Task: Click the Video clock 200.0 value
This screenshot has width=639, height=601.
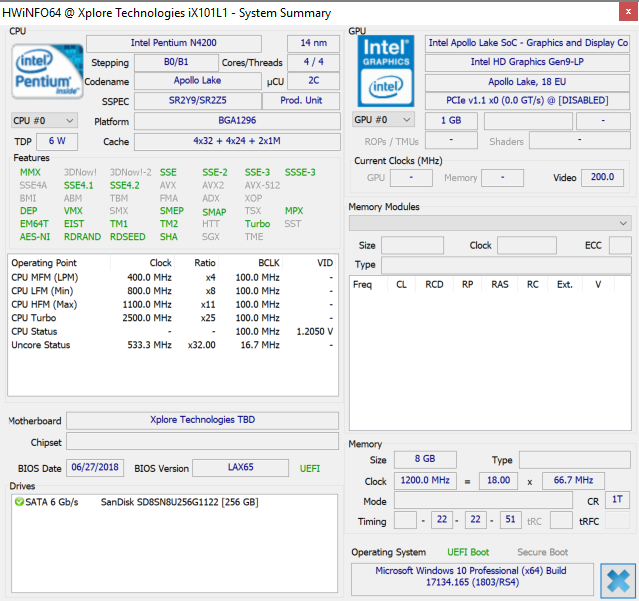Action: pyautogui.click(x=601, y=178)
